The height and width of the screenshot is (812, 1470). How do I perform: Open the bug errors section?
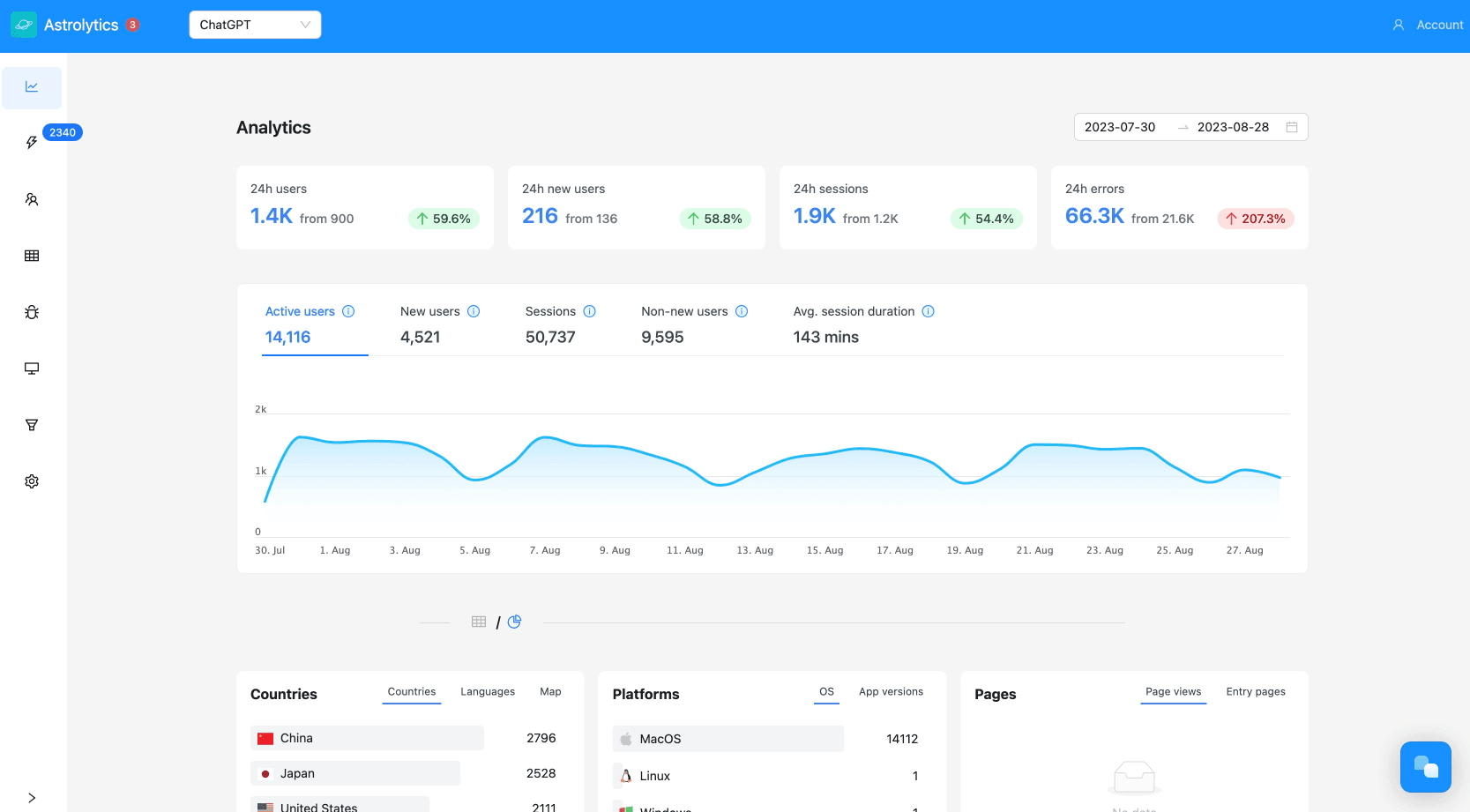32,311
